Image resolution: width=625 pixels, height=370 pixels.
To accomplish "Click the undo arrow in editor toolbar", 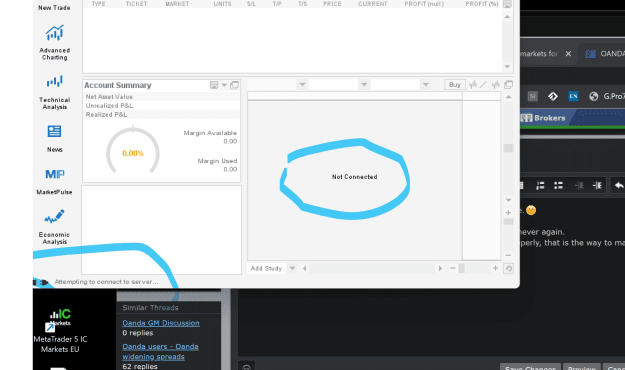I will tap(619, 185).
